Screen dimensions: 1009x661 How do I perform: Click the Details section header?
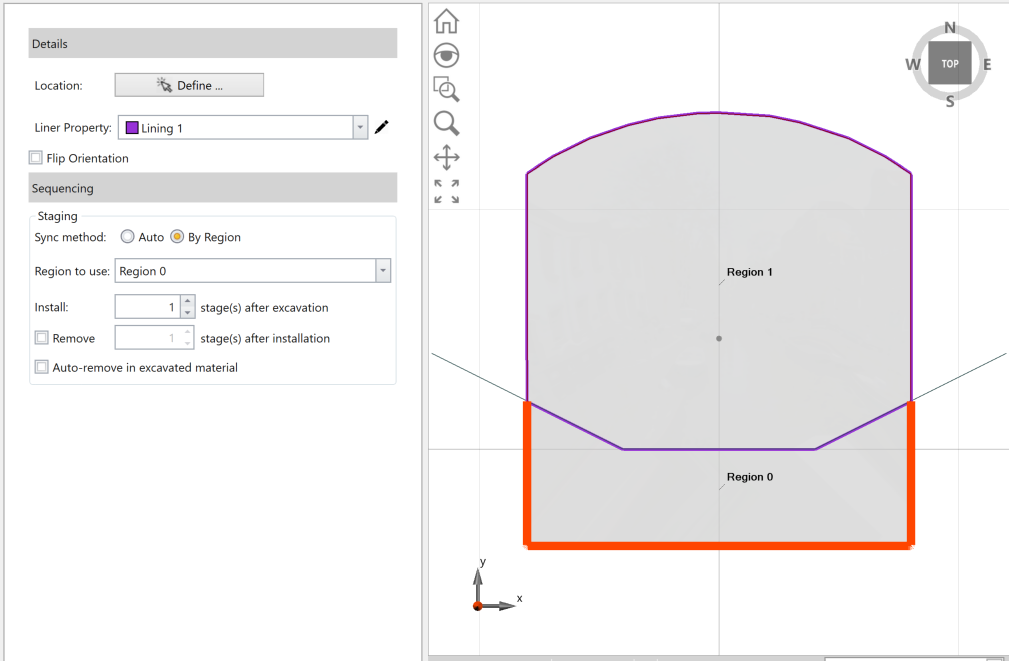pyautogui.click(x=213, y=44)
